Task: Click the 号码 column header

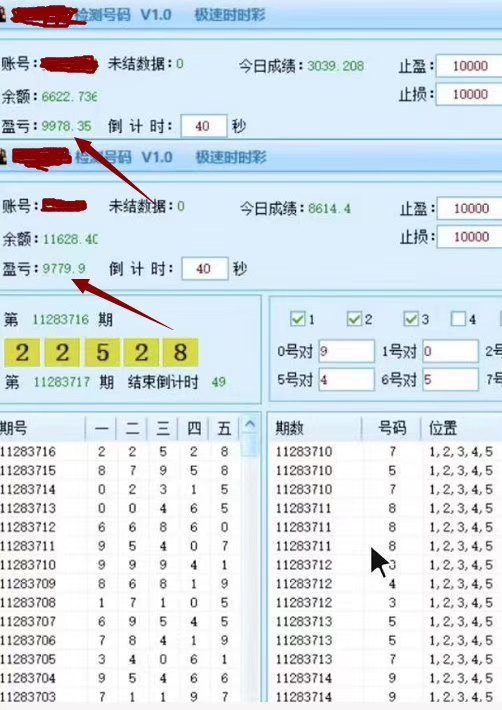Action: pos(392,428)
